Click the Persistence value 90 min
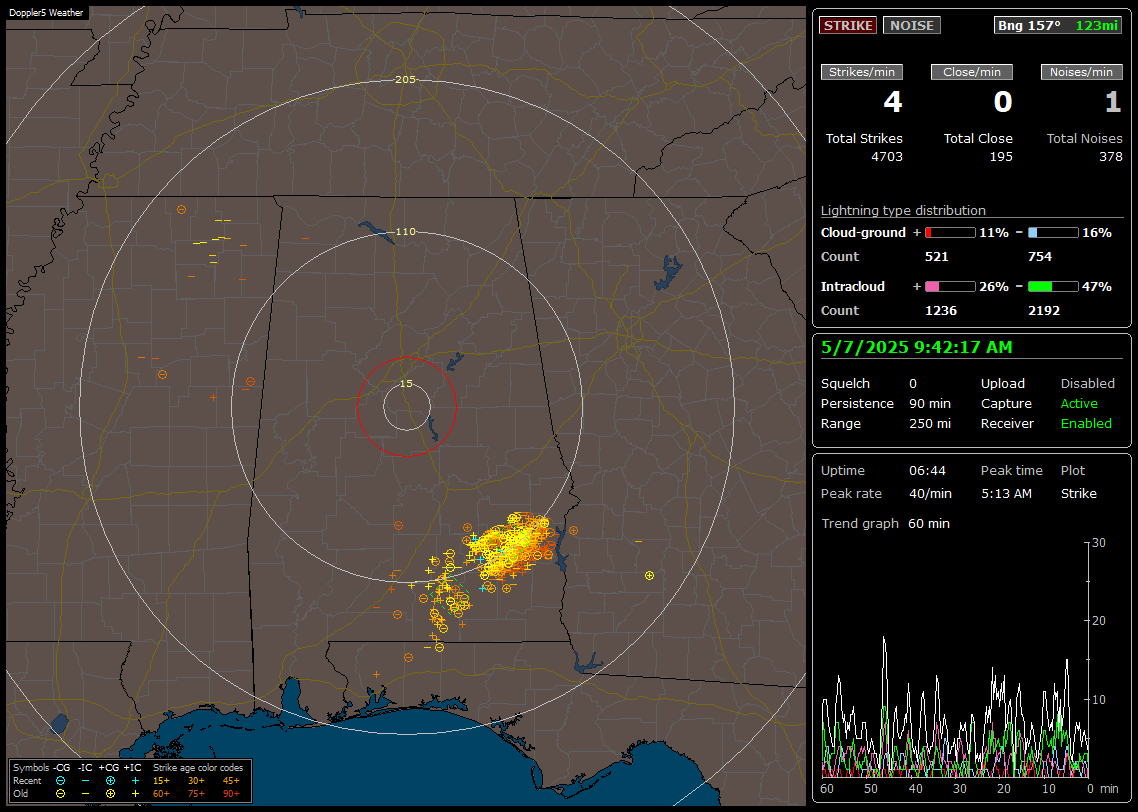This screenshot has width=1138, height=812. (x=930, y=403)
